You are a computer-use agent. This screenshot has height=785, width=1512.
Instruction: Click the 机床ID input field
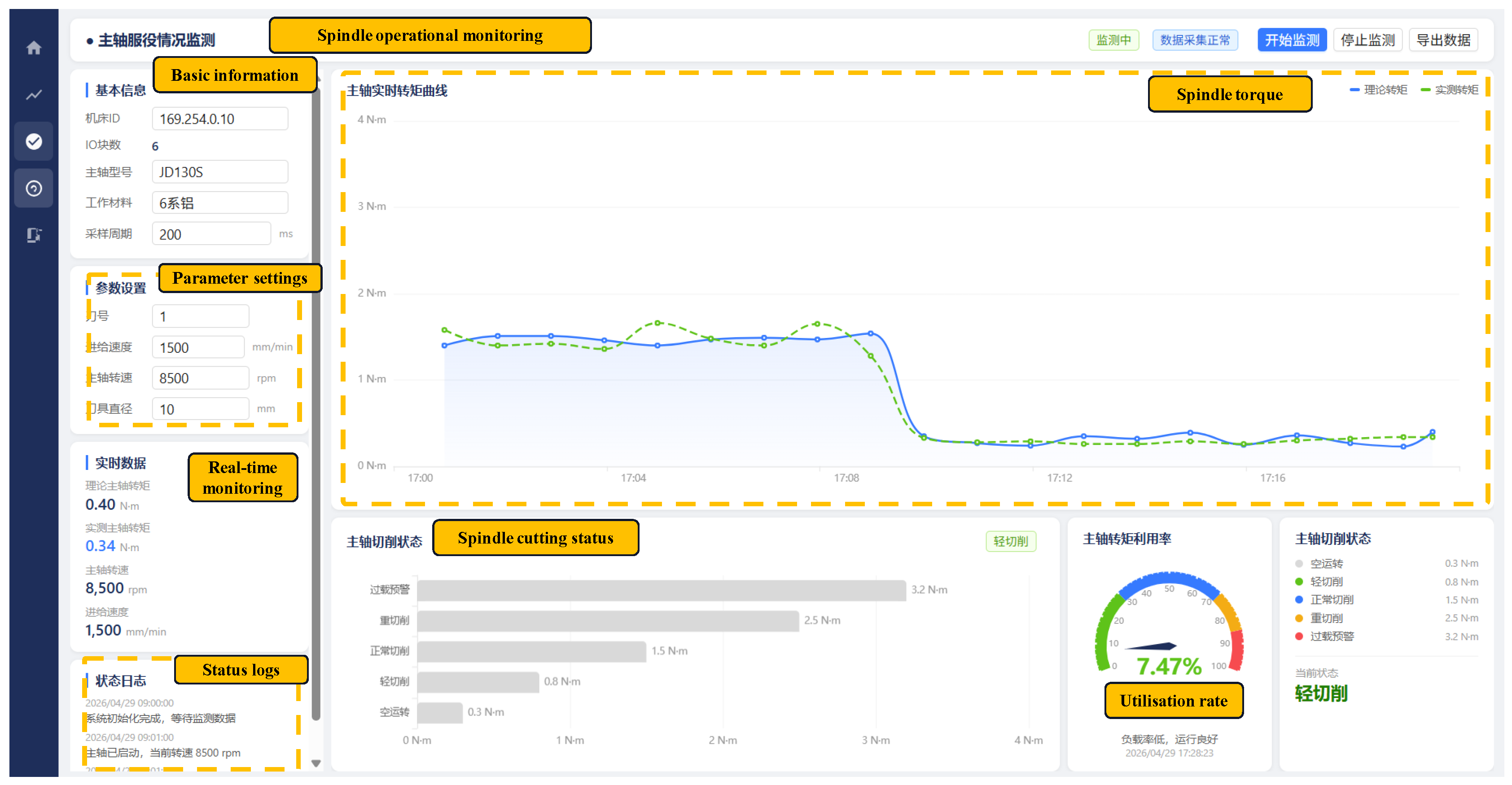click(220, 118)
